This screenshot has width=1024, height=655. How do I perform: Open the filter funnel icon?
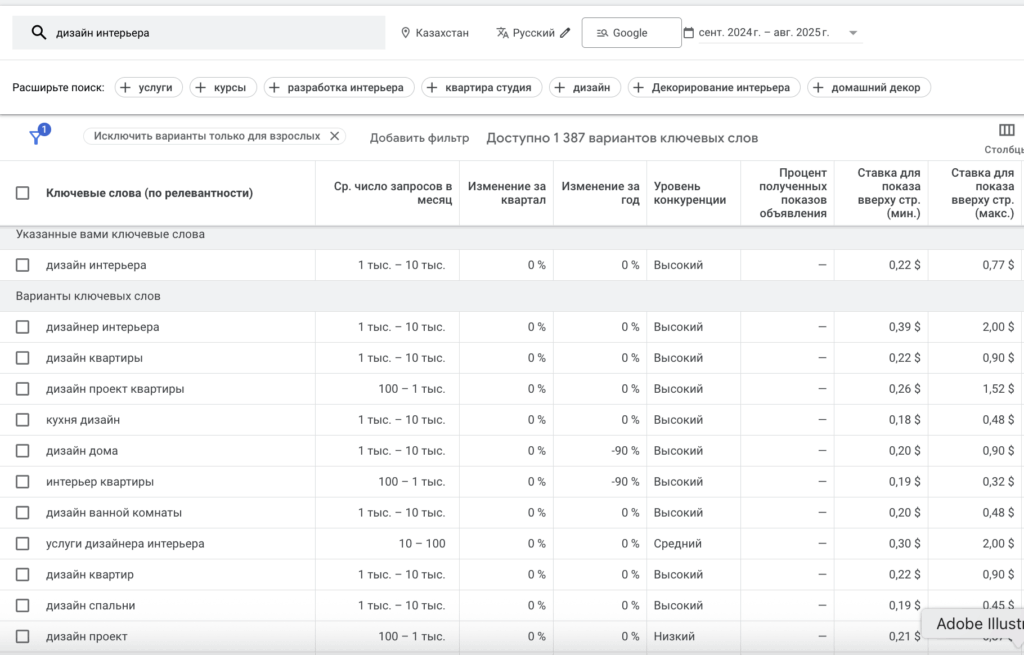coord(37,137)
